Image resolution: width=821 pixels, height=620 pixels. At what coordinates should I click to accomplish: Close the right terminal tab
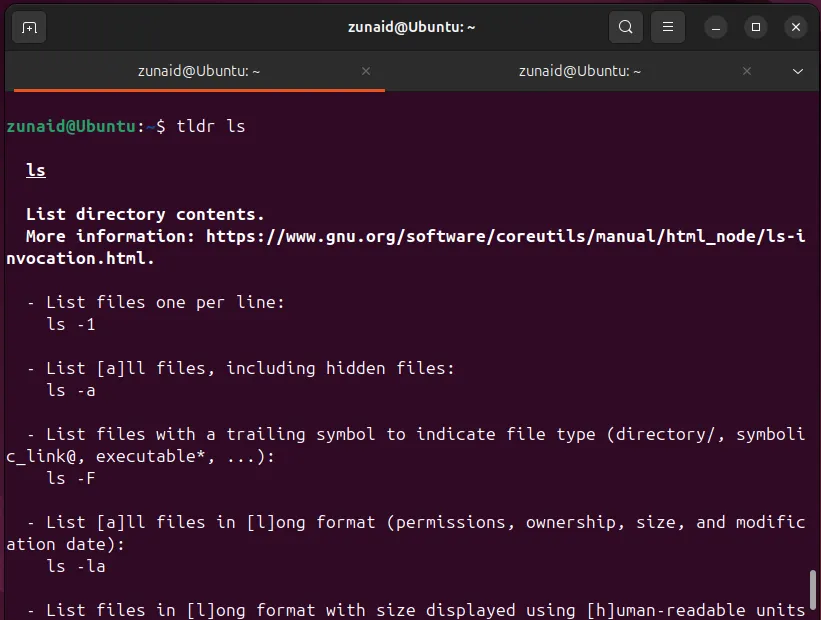[746, 71]
